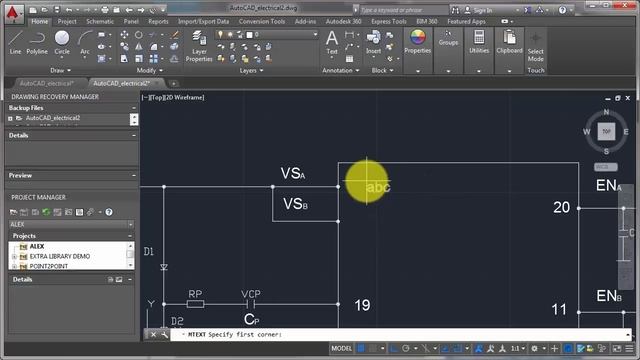Click the Plot printer icon in quick access toolbar
640x360 pixels.
104,10
